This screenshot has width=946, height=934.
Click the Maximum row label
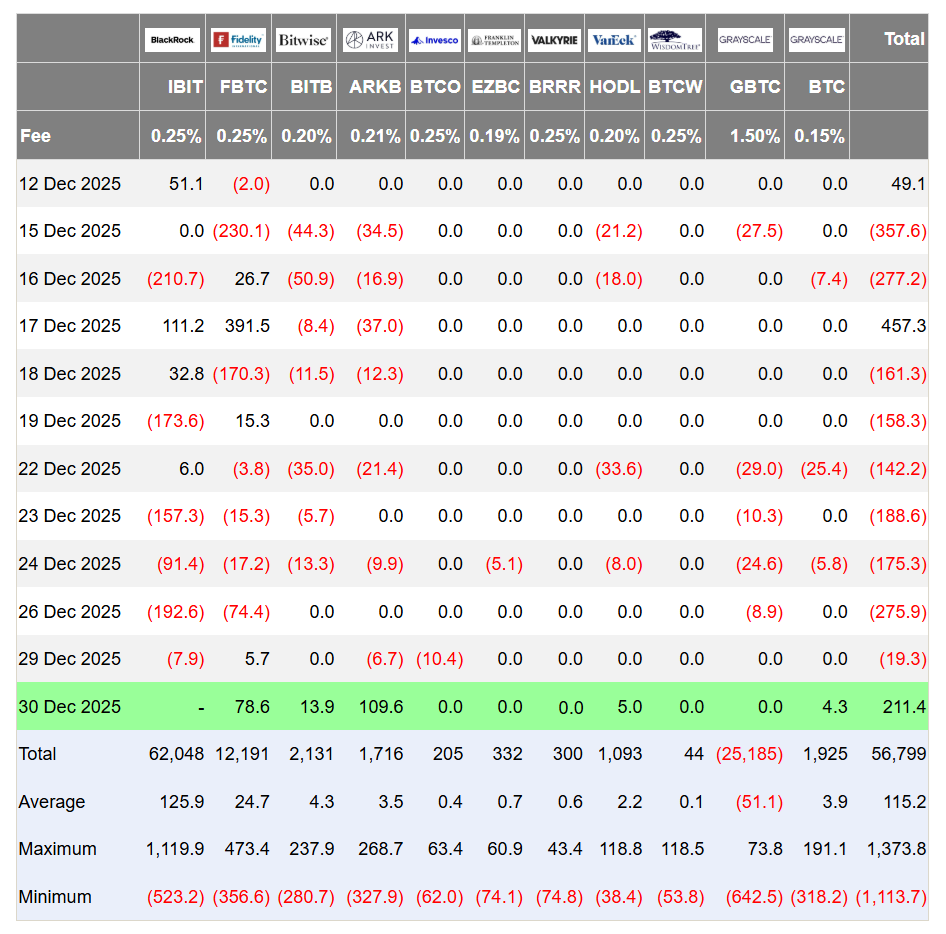[57, 849]
